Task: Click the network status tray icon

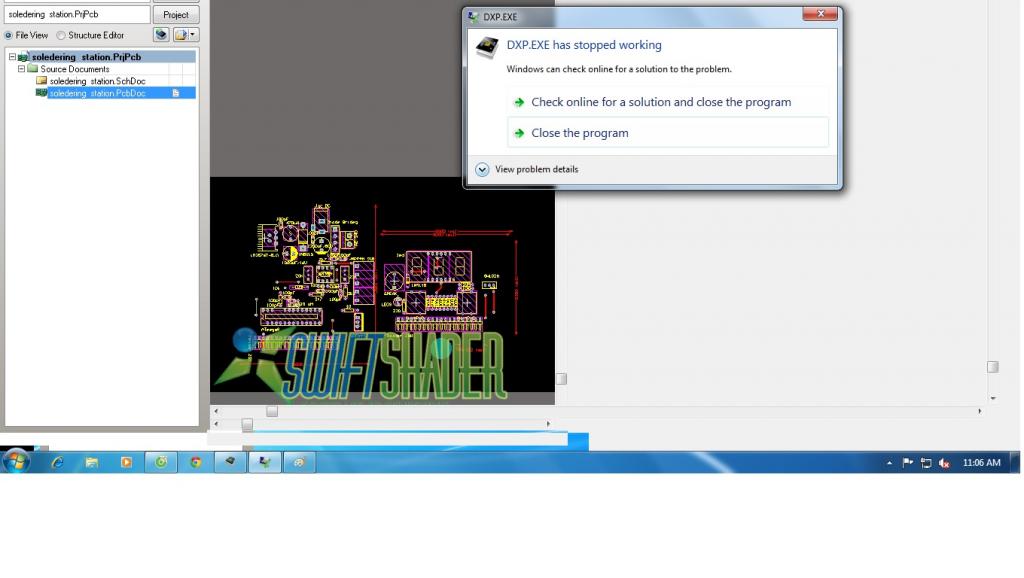Action: [x=926, y=463]
